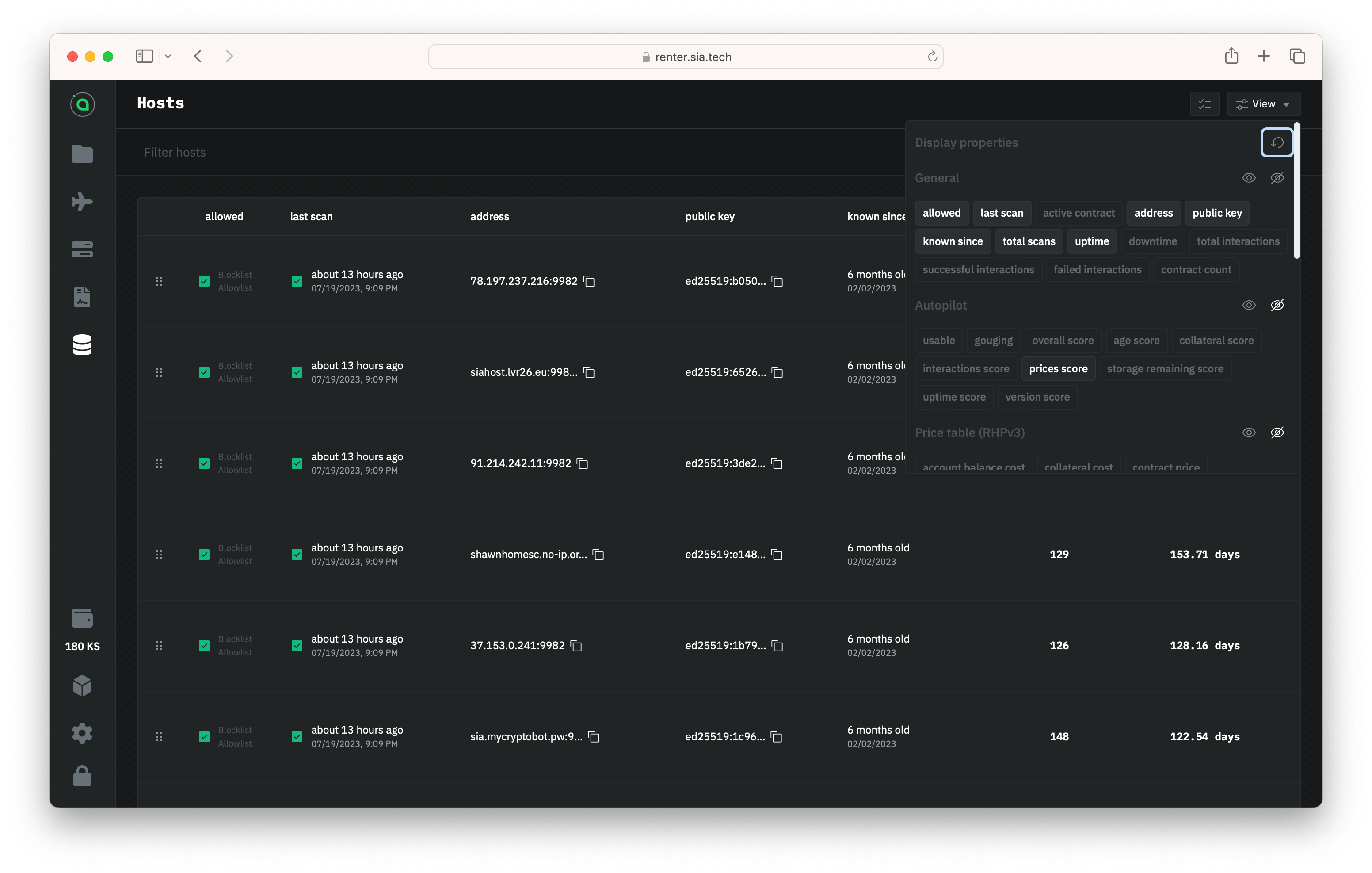Copy public key ed25519:e148...

[777, 555]
